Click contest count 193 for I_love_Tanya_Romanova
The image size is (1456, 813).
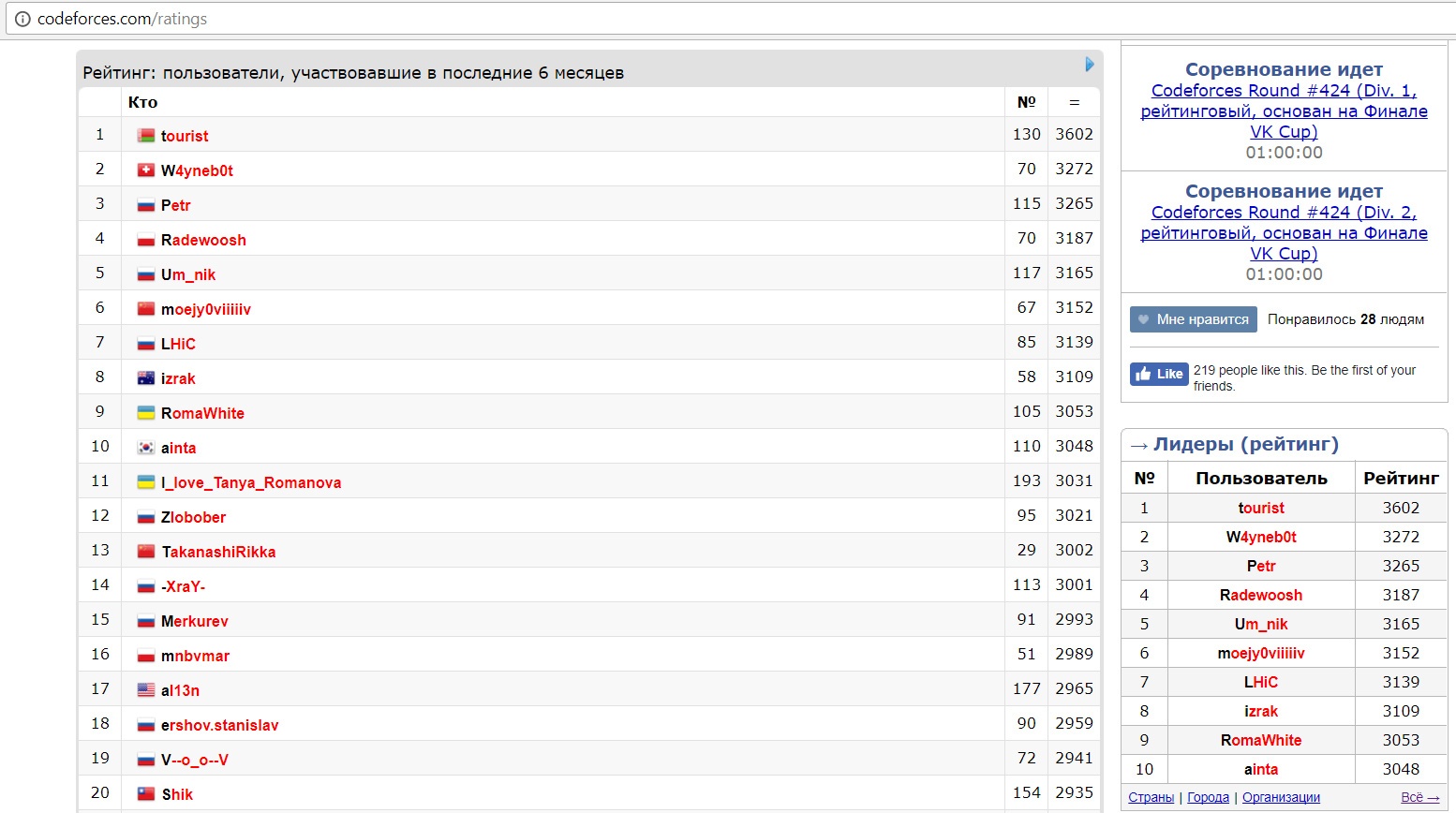pos(1027,480)
